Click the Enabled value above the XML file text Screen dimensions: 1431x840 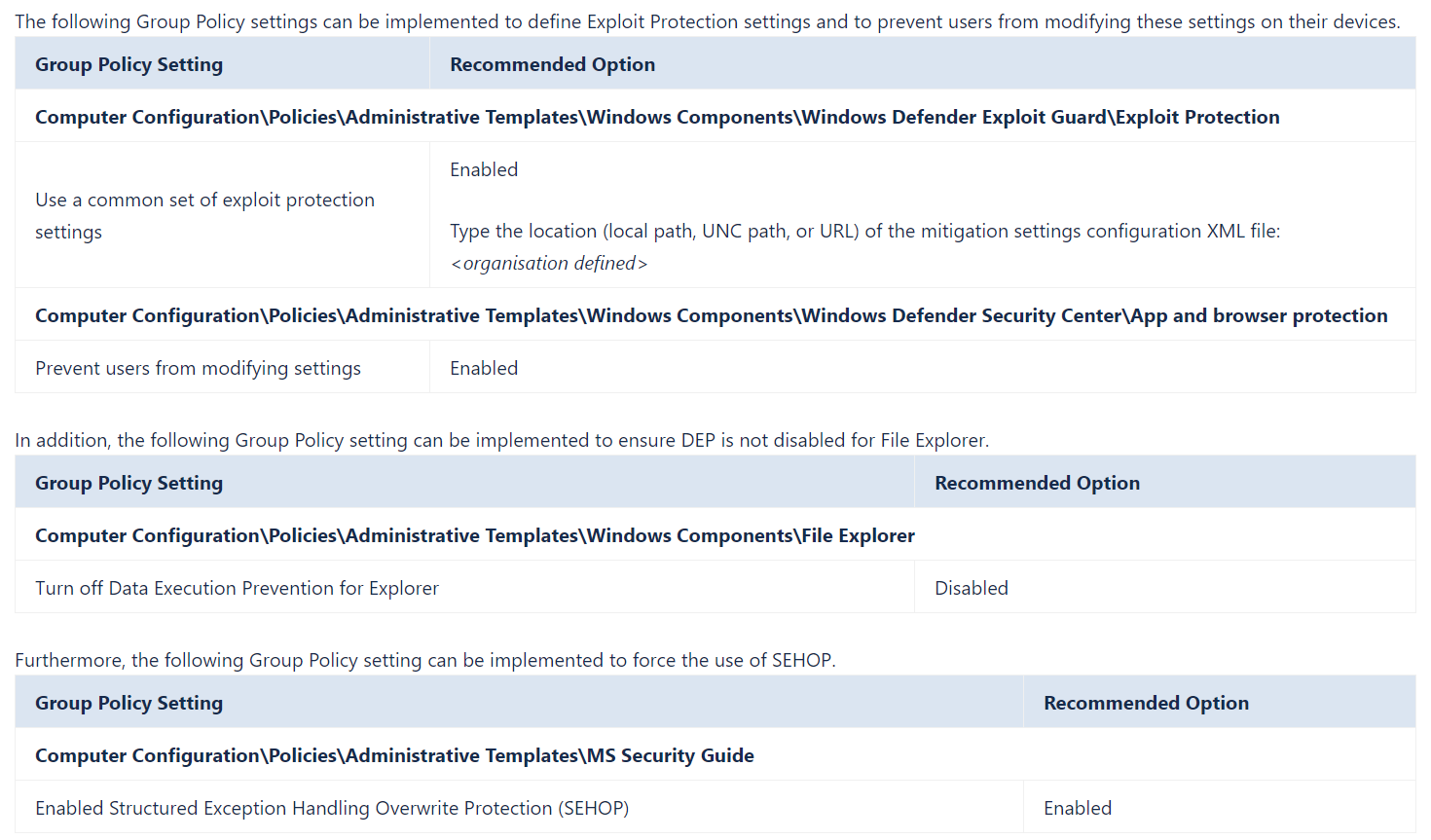[x=484, y=169]
